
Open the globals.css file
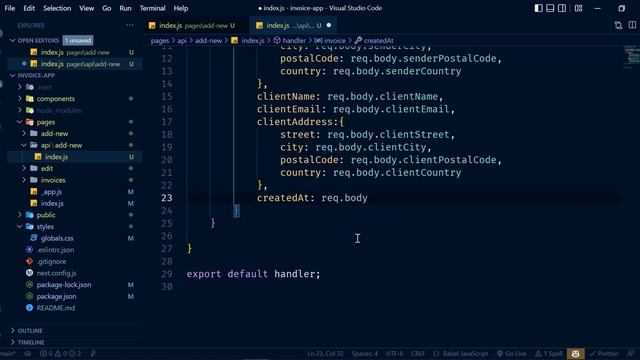click(x=75, y=238)
